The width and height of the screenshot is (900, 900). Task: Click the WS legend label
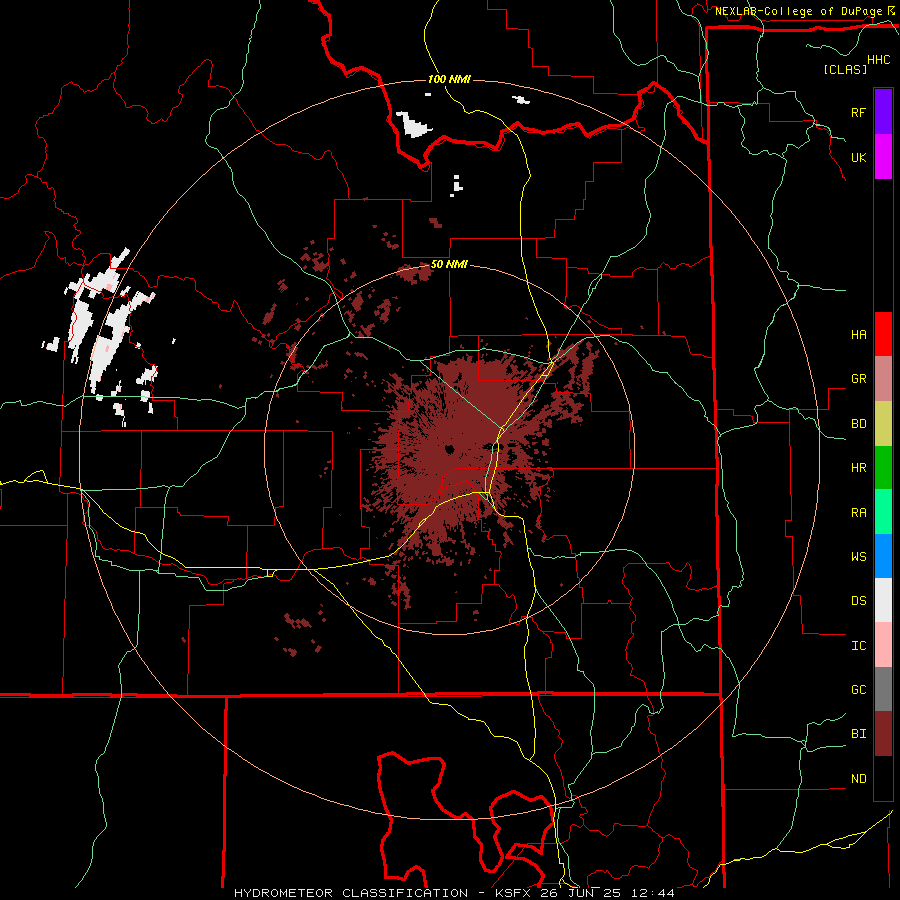pyautogui.click(x=858, y=557)
